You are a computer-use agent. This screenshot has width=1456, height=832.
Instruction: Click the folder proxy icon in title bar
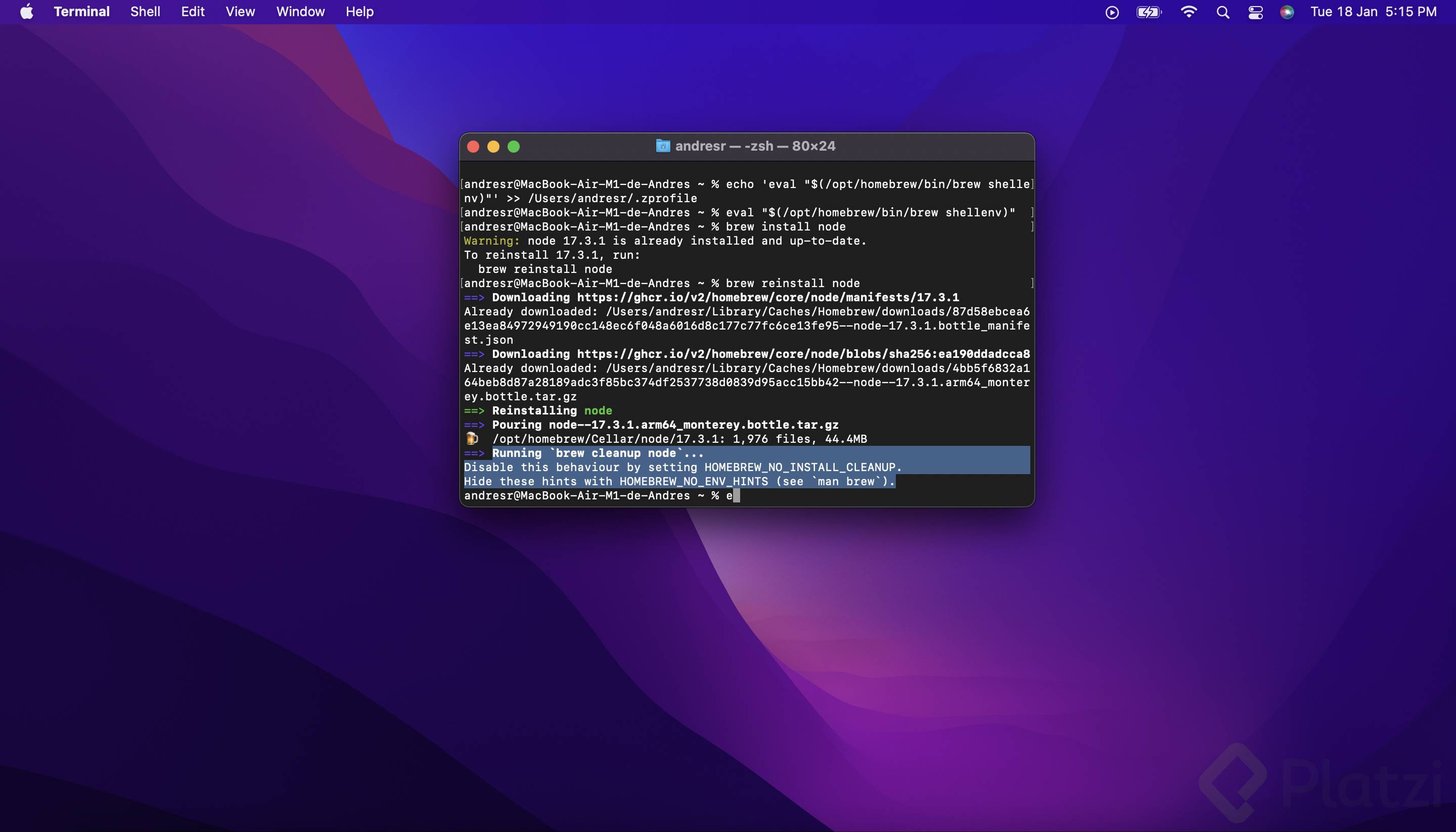(662, 146)
